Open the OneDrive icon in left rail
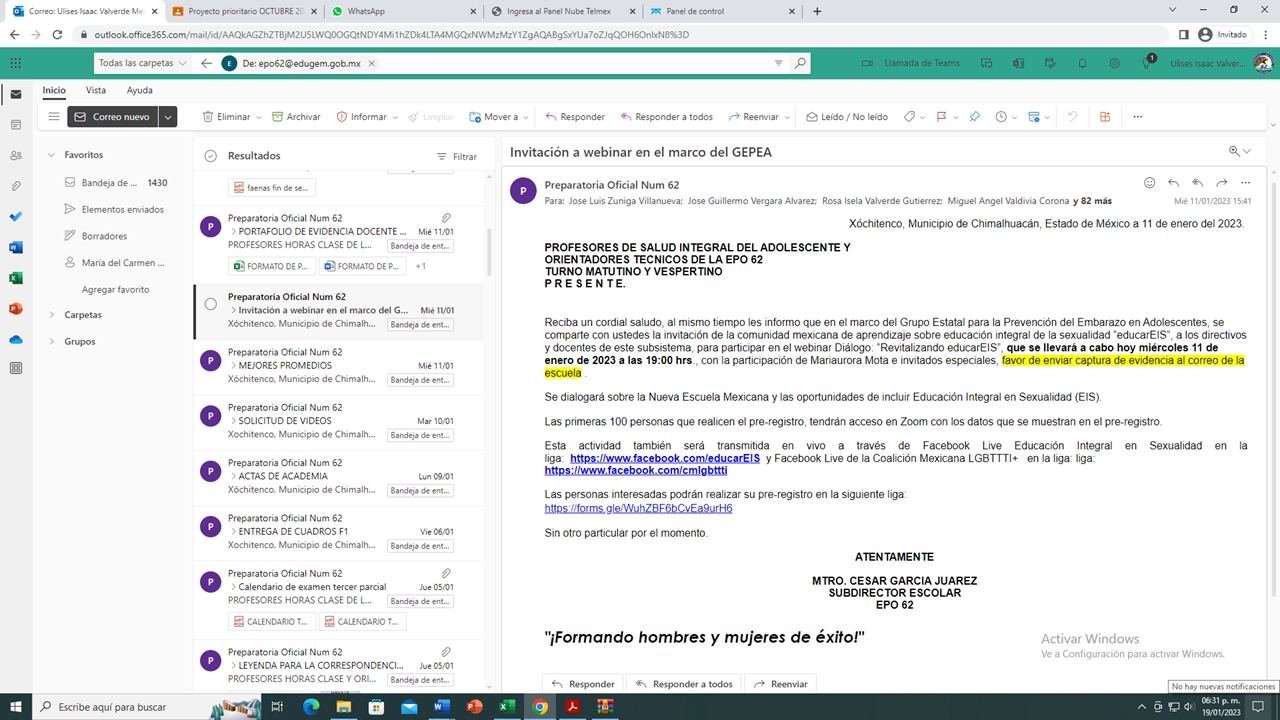This screenshot has height=720, width=1280. [x=15, y=339]
